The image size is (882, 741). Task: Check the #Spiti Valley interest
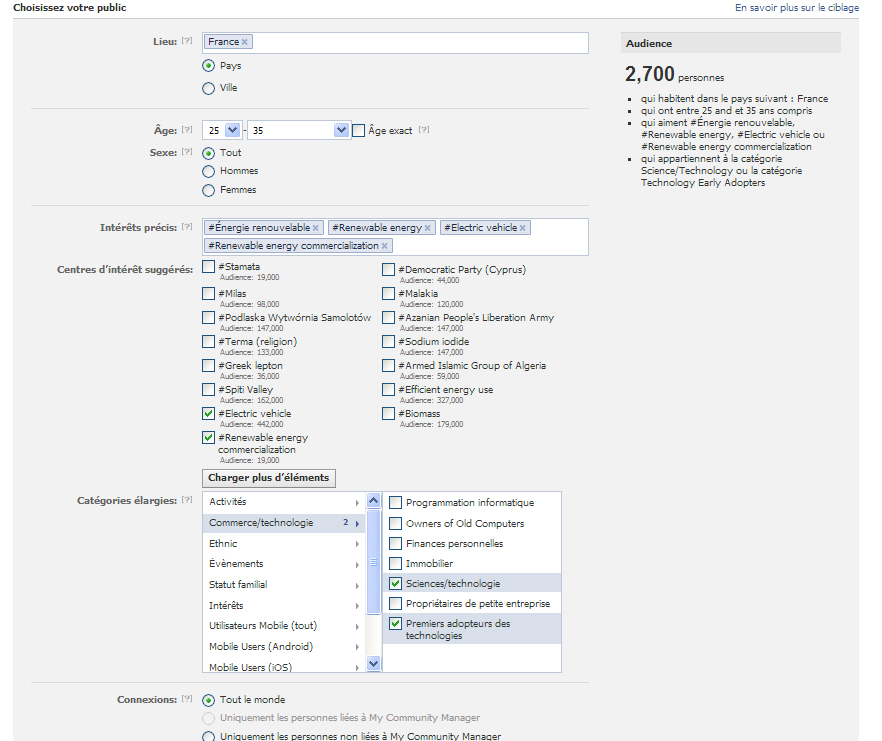point(209,389)
